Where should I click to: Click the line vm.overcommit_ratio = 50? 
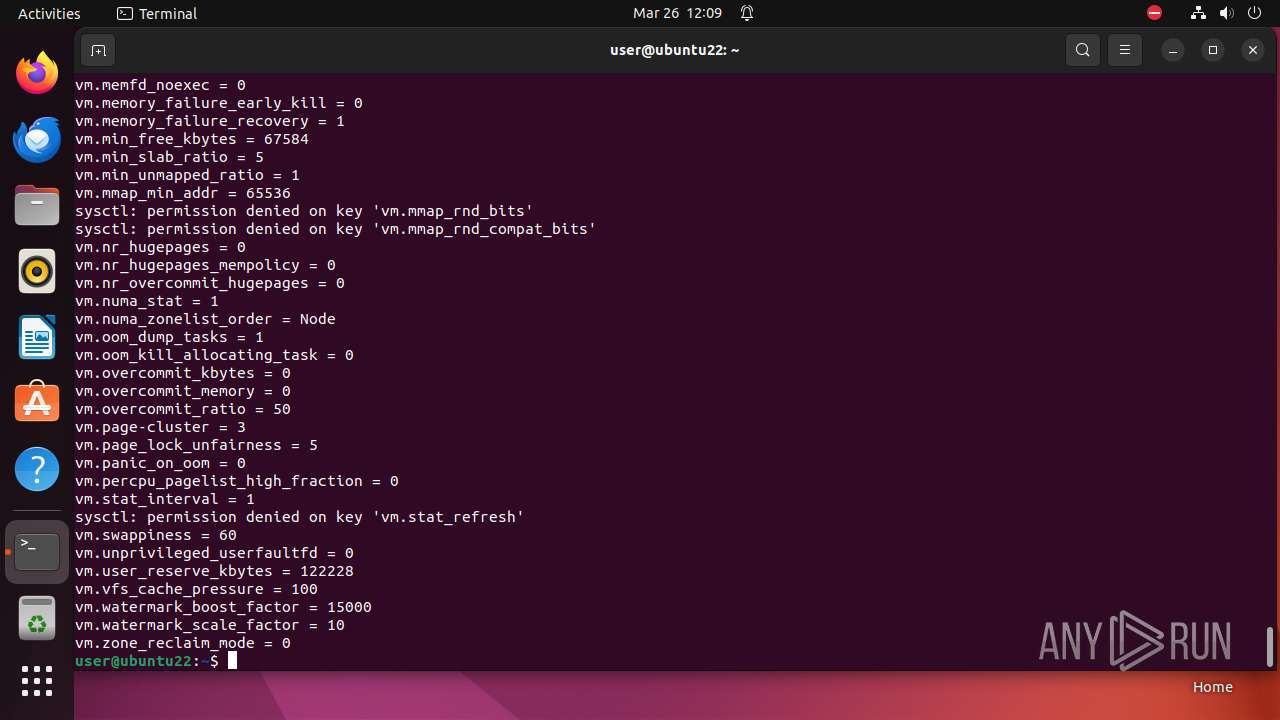[x=183, y=409]
